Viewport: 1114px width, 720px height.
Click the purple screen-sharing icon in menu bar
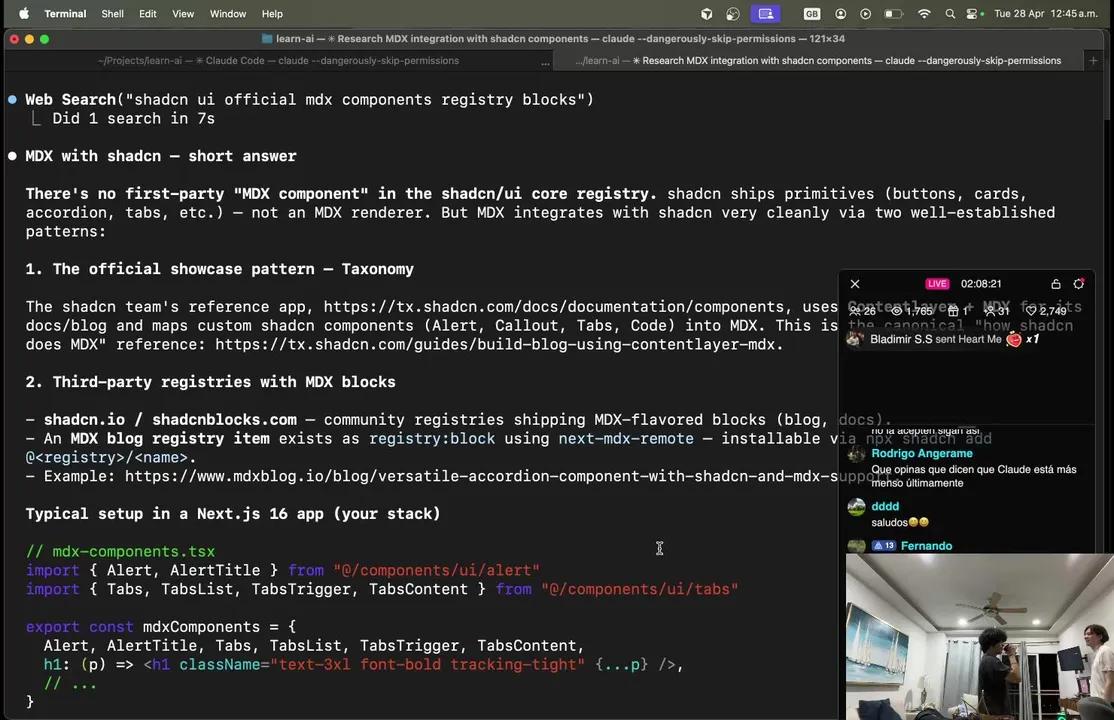tap(765, 14)
